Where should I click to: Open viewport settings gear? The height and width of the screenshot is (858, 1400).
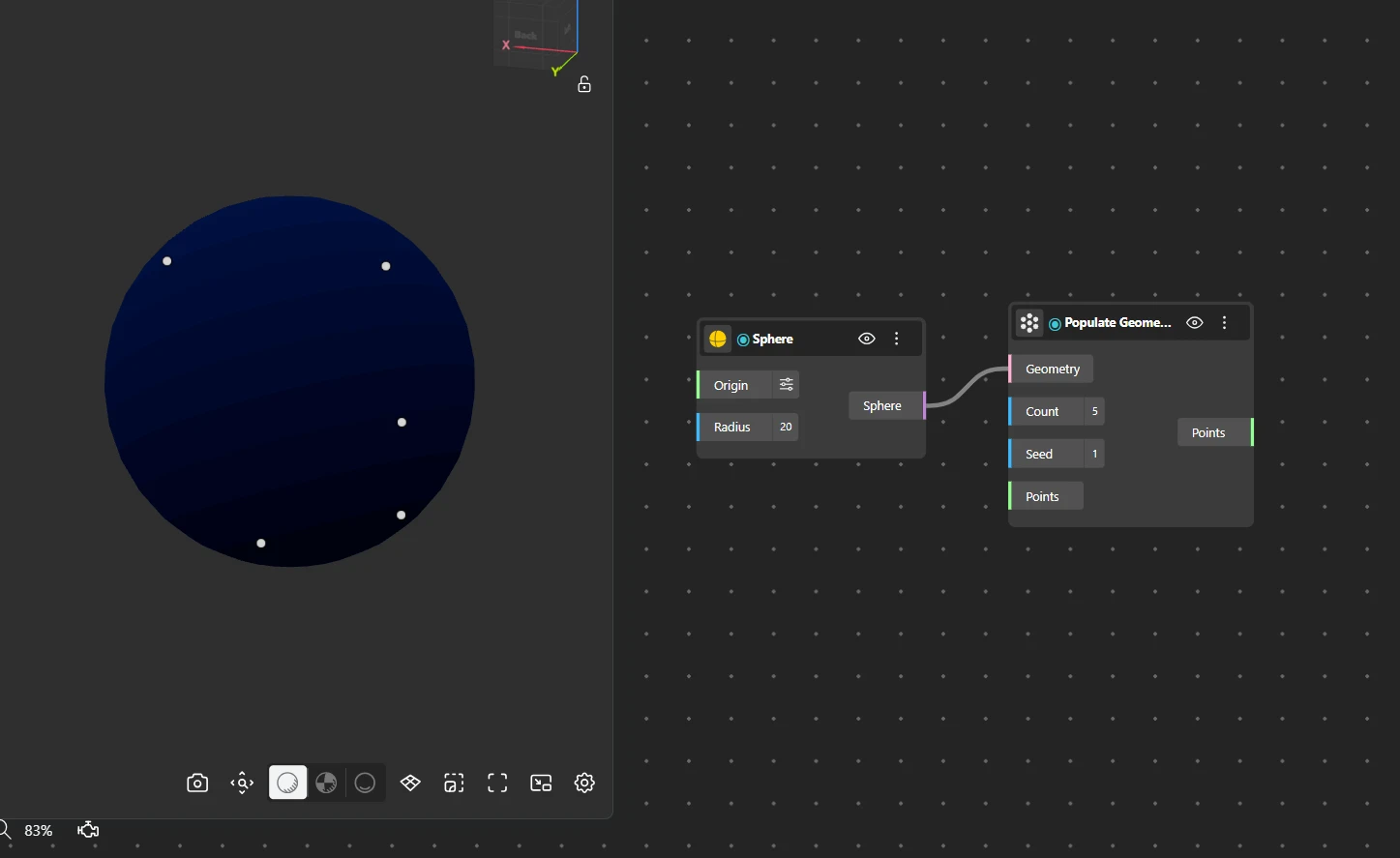coord(584,783)
